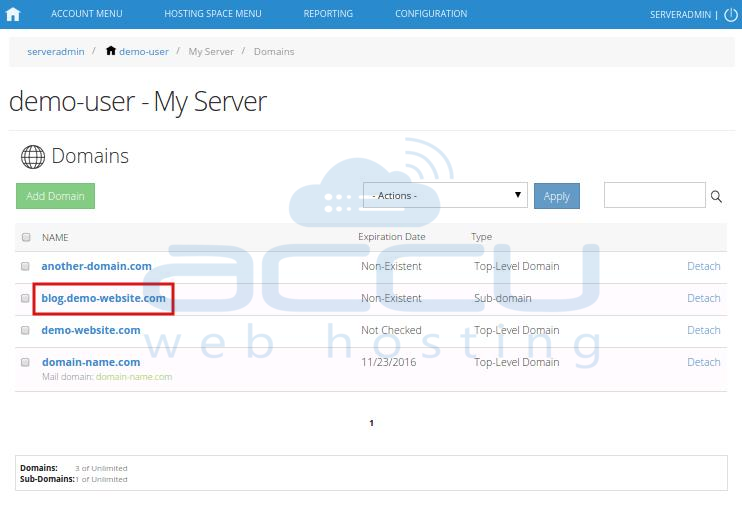Click the Type column header
Screen dimensions: 742x505
[481, 237]
